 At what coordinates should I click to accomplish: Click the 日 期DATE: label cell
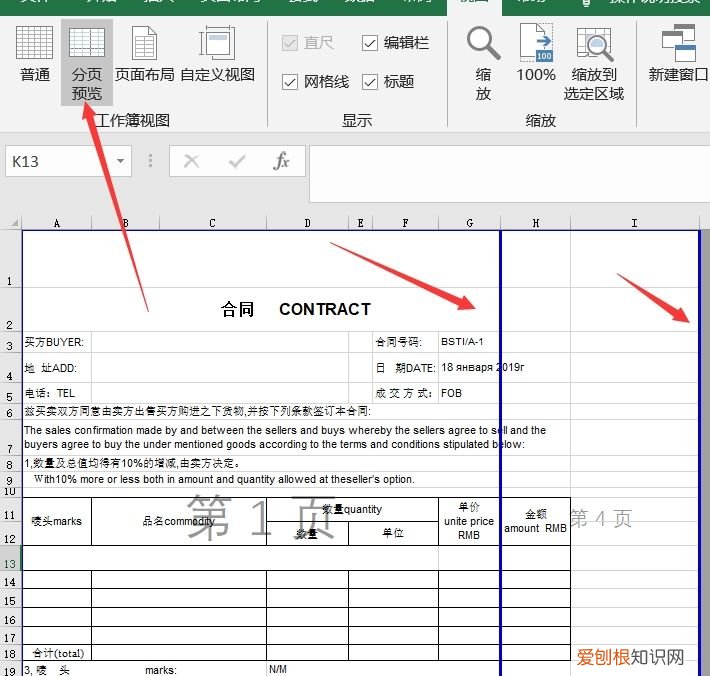405,368
